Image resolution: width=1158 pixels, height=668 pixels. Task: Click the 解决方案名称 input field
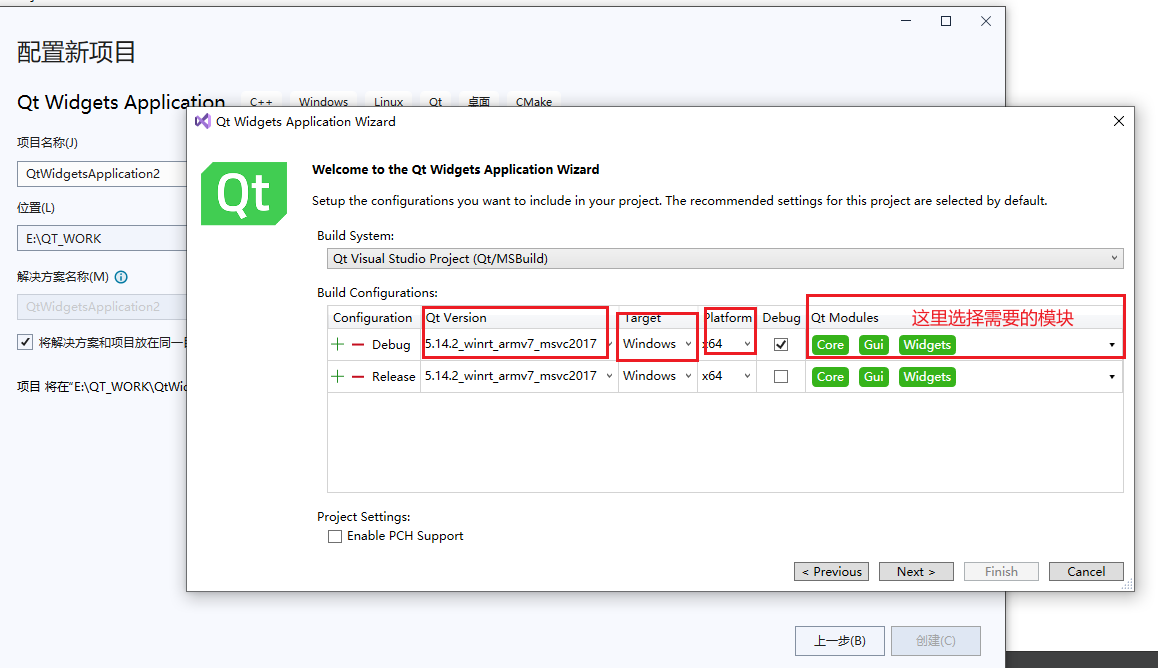click(102, 307)
